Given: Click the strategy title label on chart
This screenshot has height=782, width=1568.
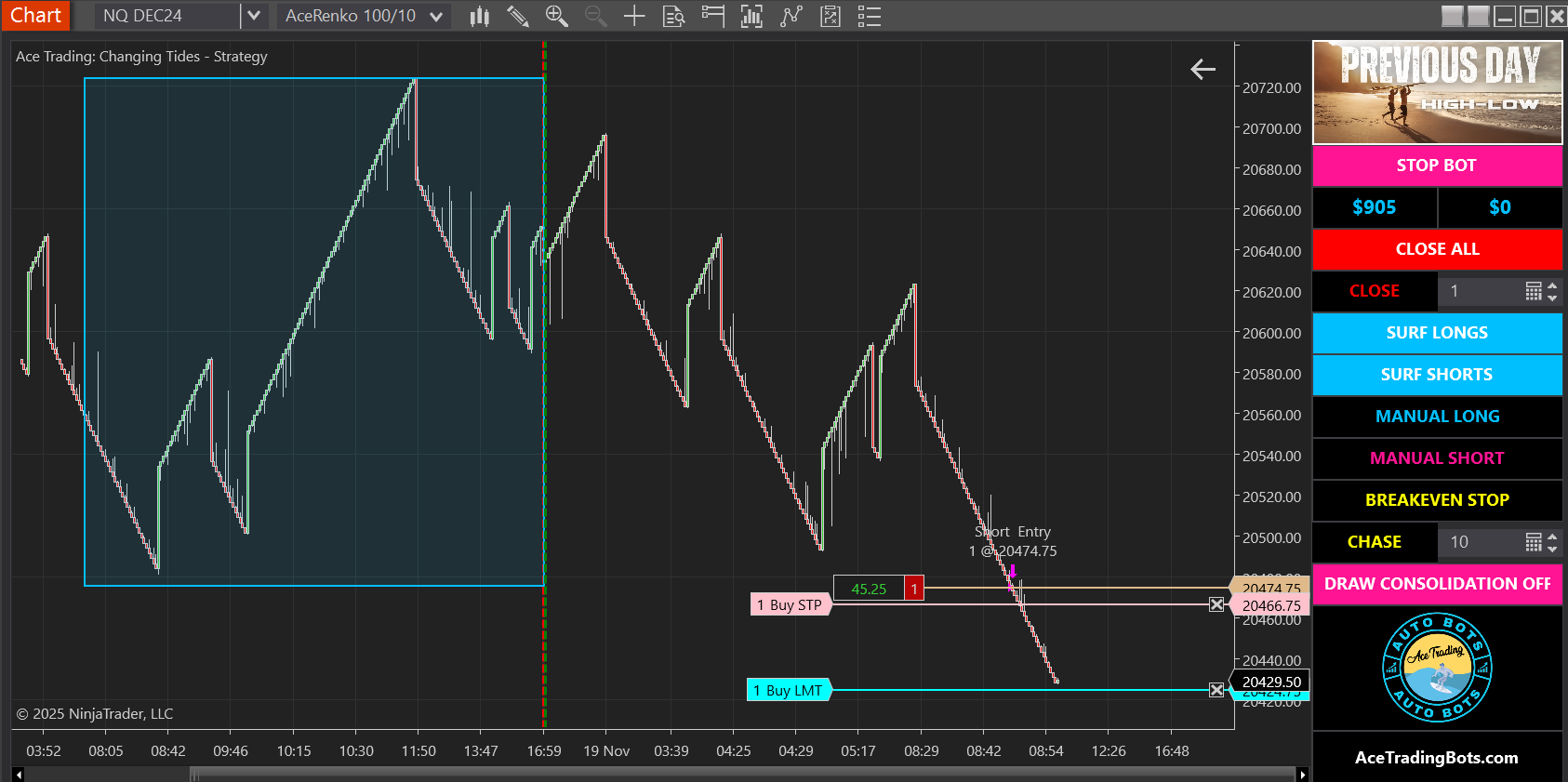Looking at the screenshot, I should tap(141, 57).
